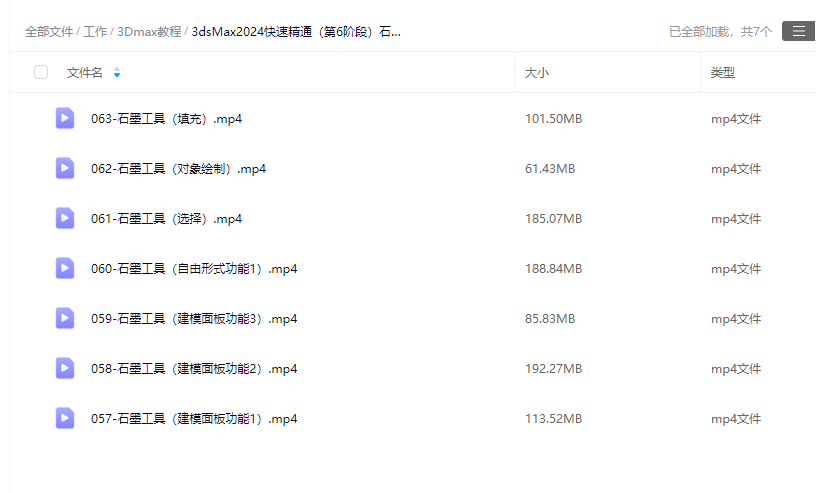
Task: Navigate to 3Dmax教程 breadcrumb folder
Action: [149, 32]
